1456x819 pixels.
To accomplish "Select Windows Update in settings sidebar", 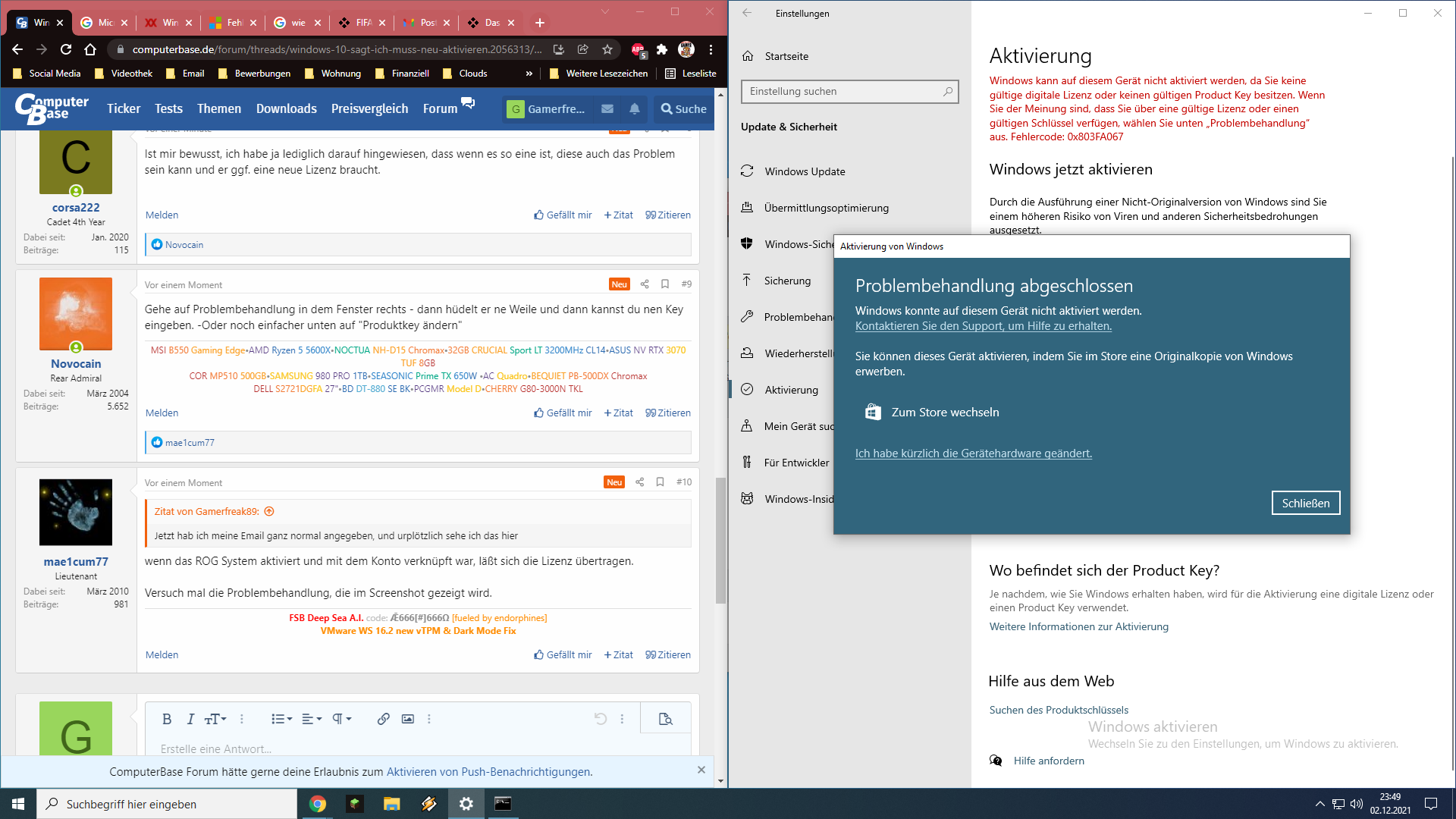I will [x=805, y=171].
